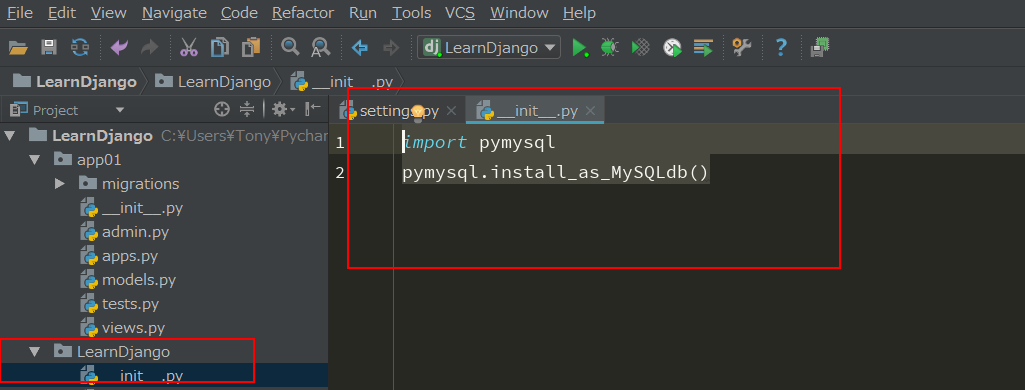Open Settings via the wrench icon
Viewport: 1025px width, 390px height.
742,47
